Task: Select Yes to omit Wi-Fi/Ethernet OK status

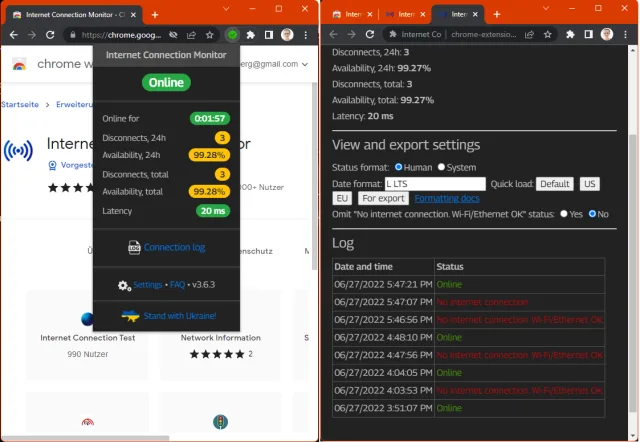Action: tap(564, 213)
